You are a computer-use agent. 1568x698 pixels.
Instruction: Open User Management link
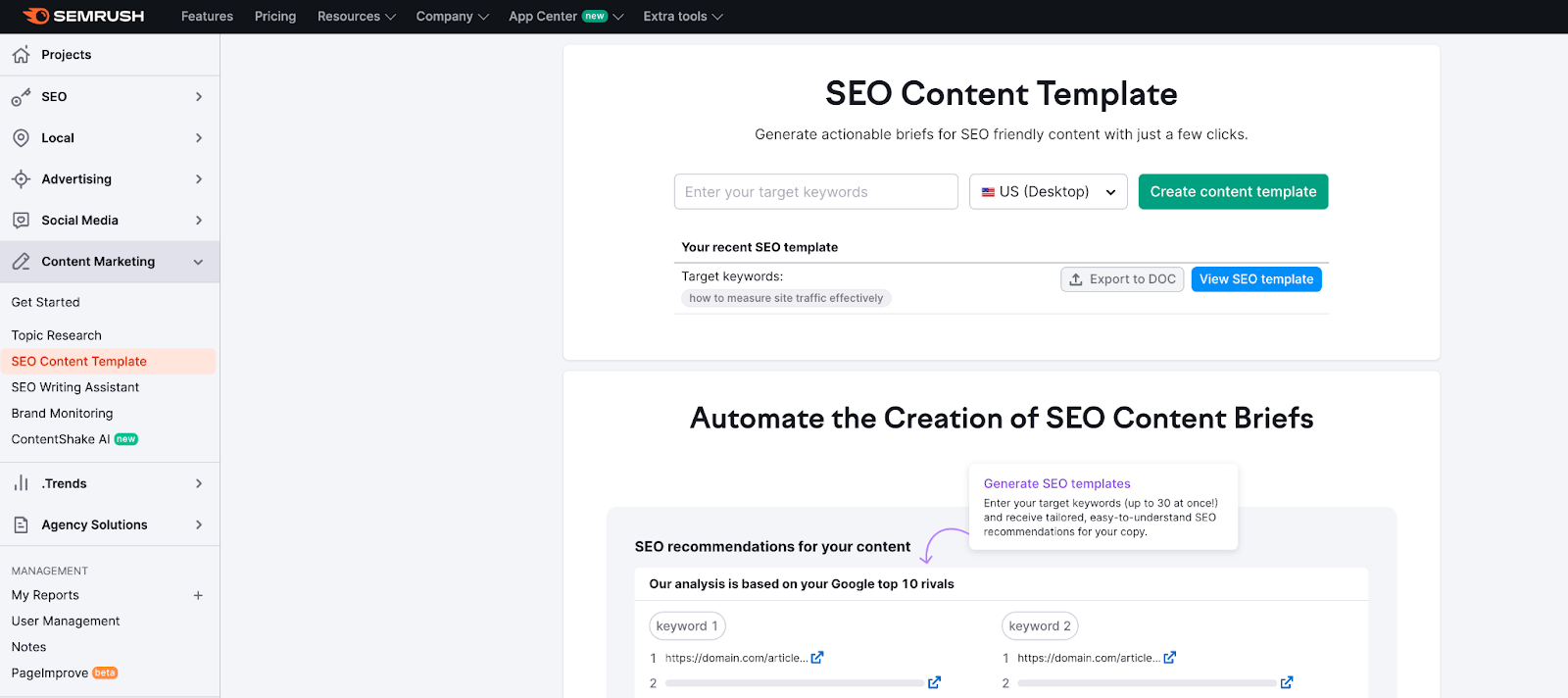66,621
